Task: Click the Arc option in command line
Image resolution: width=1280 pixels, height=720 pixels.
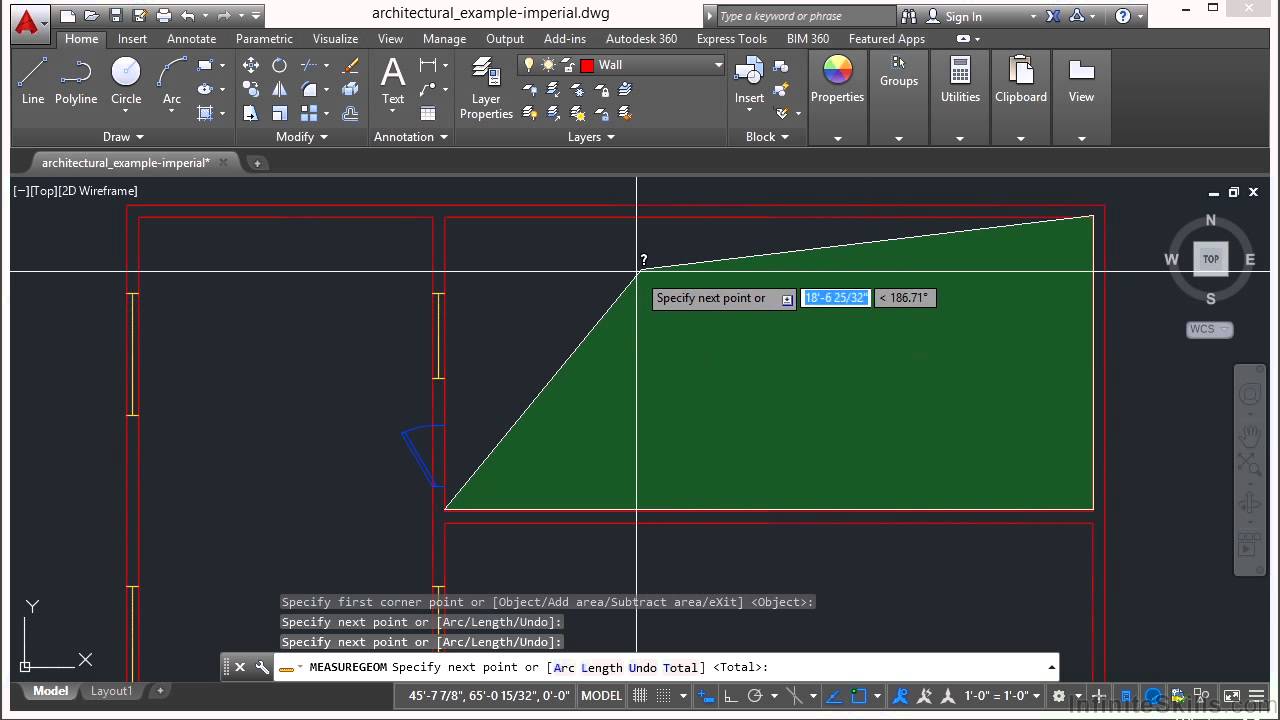Action: 564,667
